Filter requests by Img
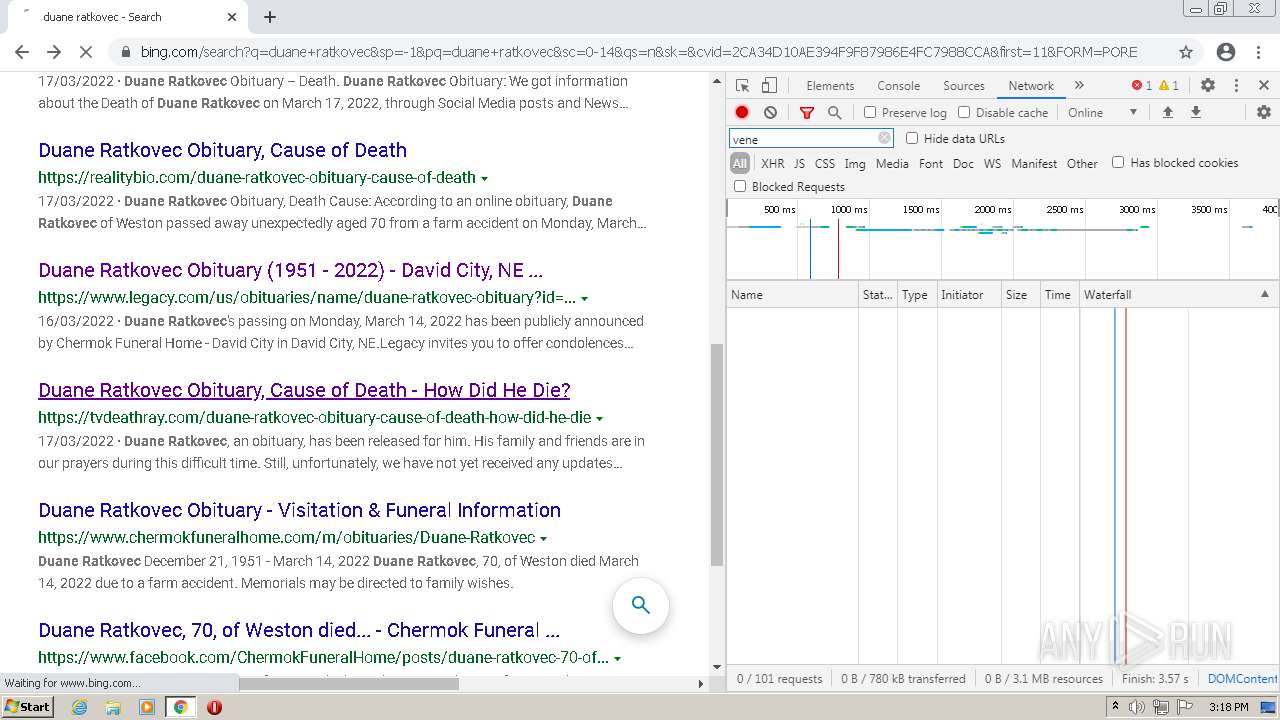The width and height of the screenshot is (1280, 720). click(855, 163)
